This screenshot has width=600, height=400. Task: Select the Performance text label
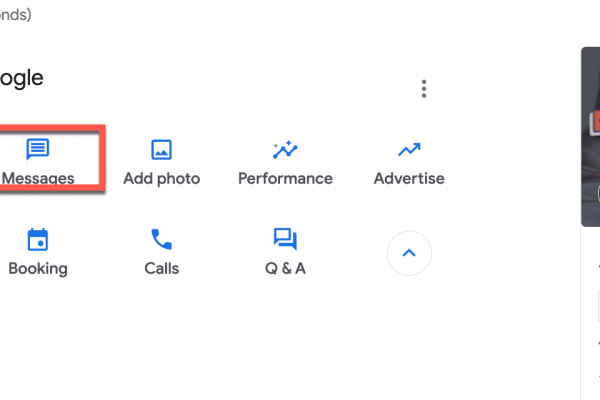[x=285, y=179]
